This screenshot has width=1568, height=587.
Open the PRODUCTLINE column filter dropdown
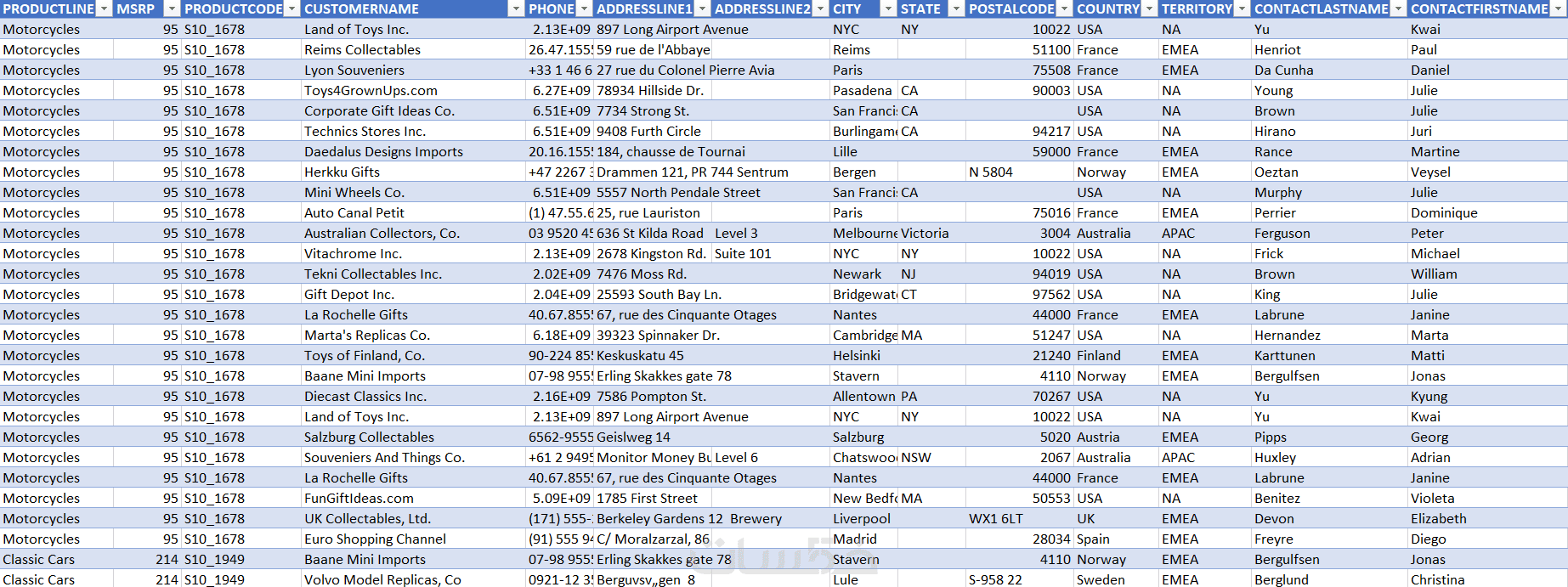click(104, 8)
